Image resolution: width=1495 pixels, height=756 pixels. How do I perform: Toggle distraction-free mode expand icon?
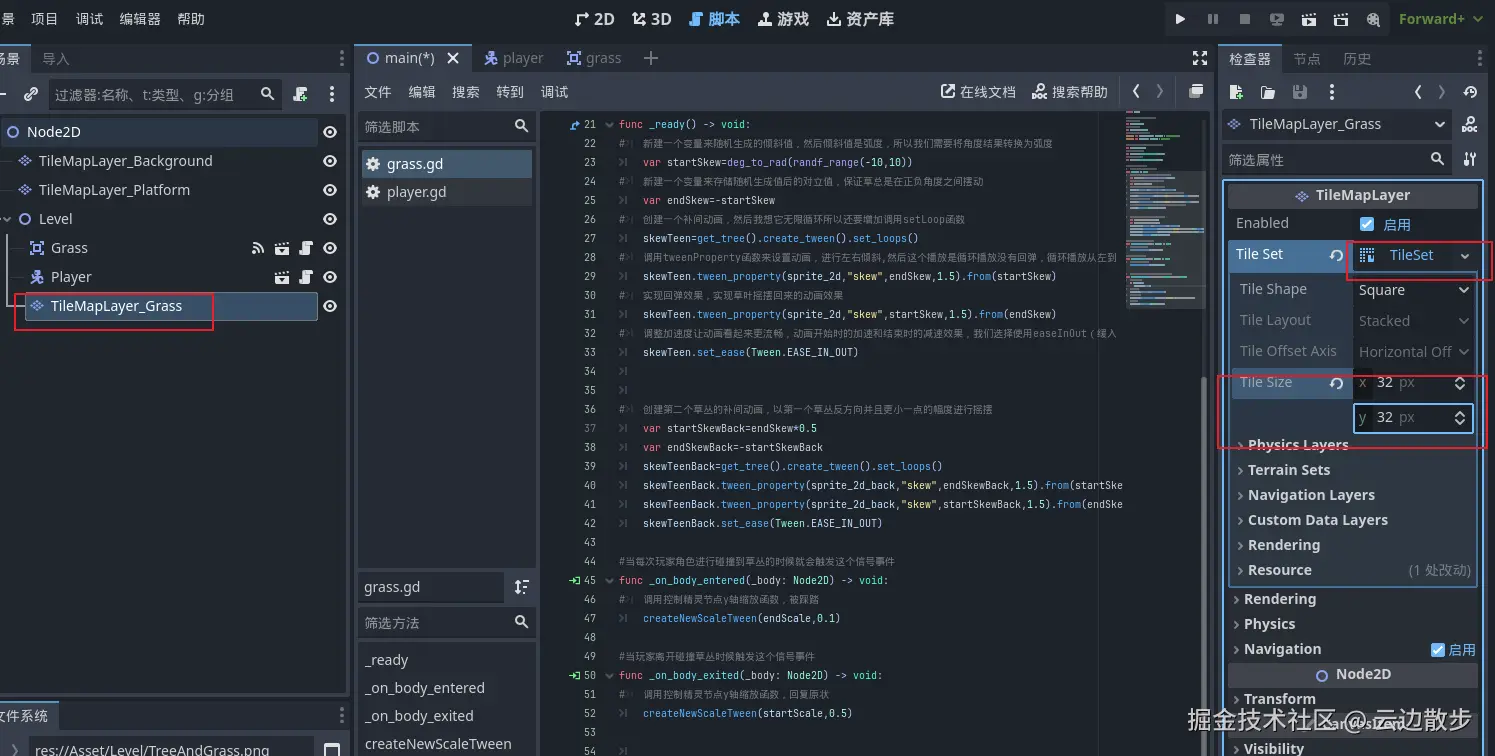point(1200,58)
